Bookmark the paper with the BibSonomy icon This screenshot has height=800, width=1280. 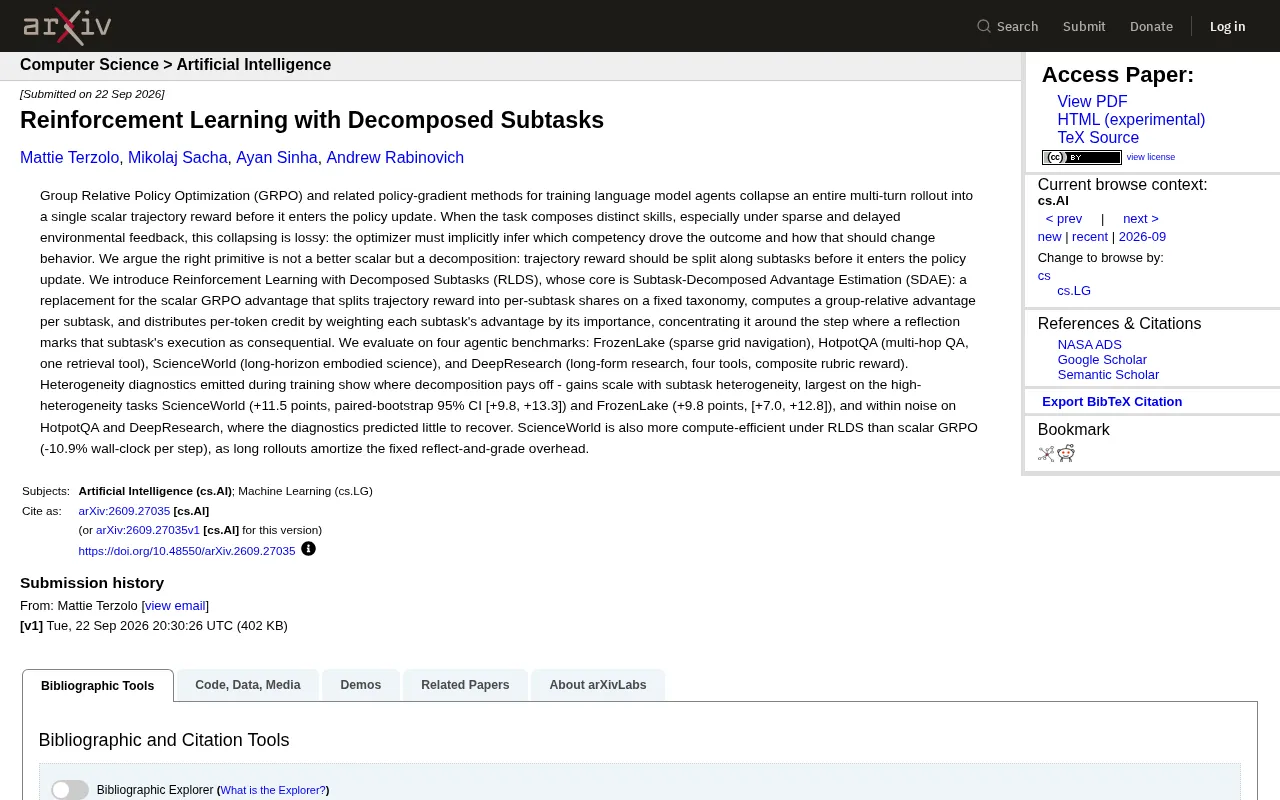(1046, 454)
